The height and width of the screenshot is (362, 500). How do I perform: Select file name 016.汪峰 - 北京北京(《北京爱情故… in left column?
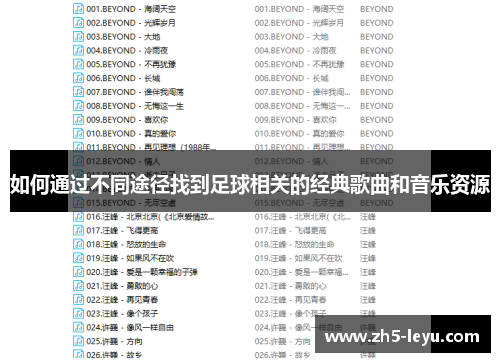pyautogui.click(x=150, y=217)
